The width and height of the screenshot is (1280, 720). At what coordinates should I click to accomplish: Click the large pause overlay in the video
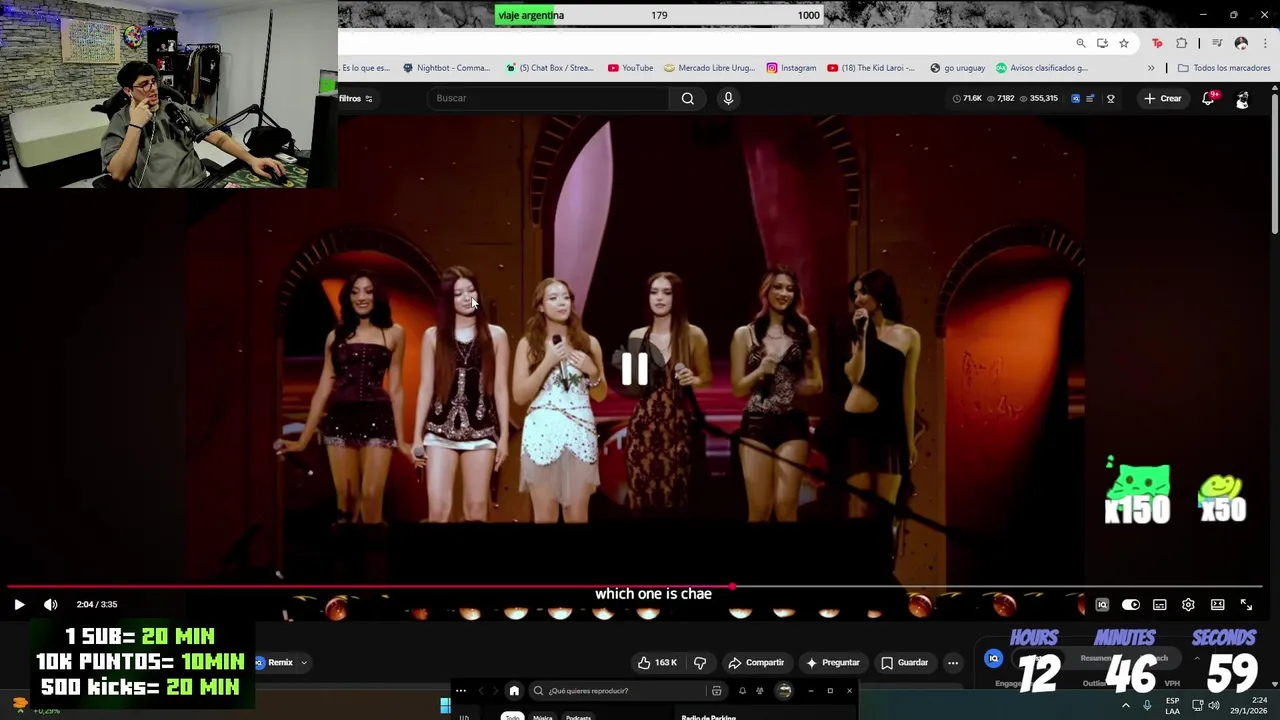point(635,370)
